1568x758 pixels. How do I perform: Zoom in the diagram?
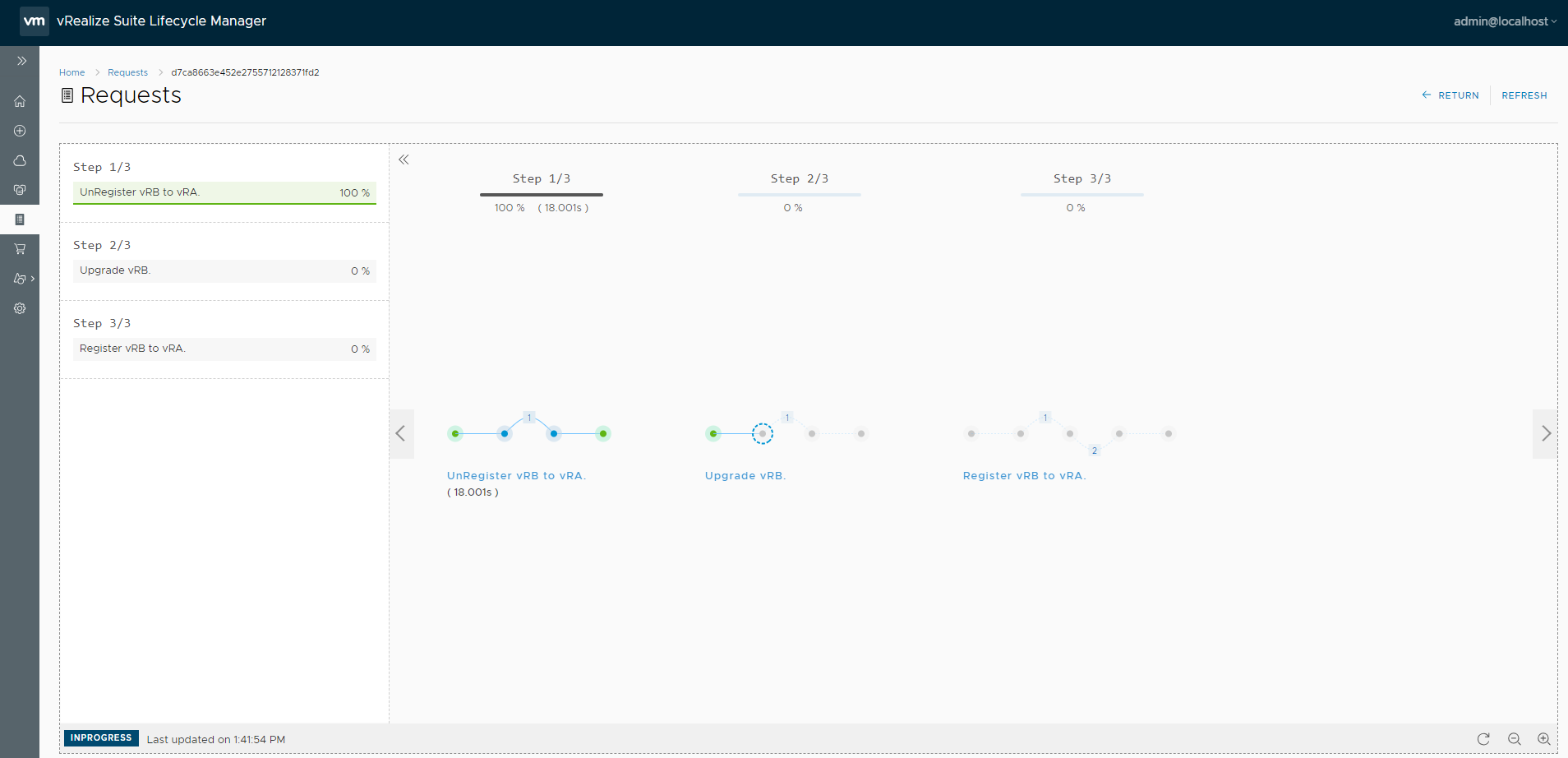pyautogui.click(x=1544, y=739)
